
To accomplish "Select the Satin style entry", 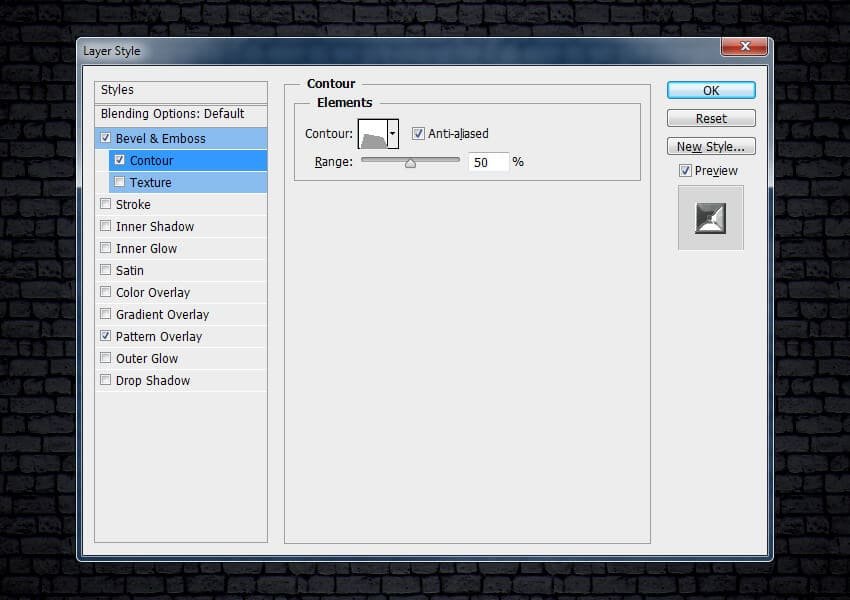I will click(130, 270).
